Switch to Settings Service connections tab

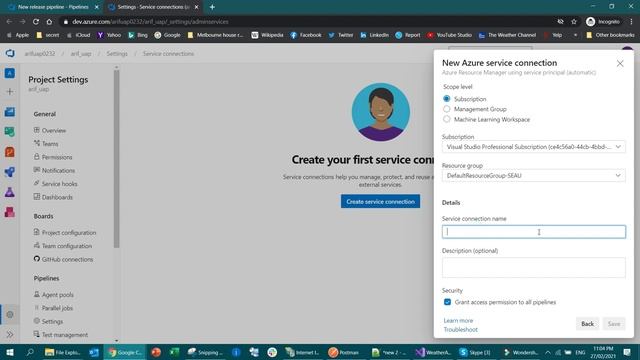153,7
